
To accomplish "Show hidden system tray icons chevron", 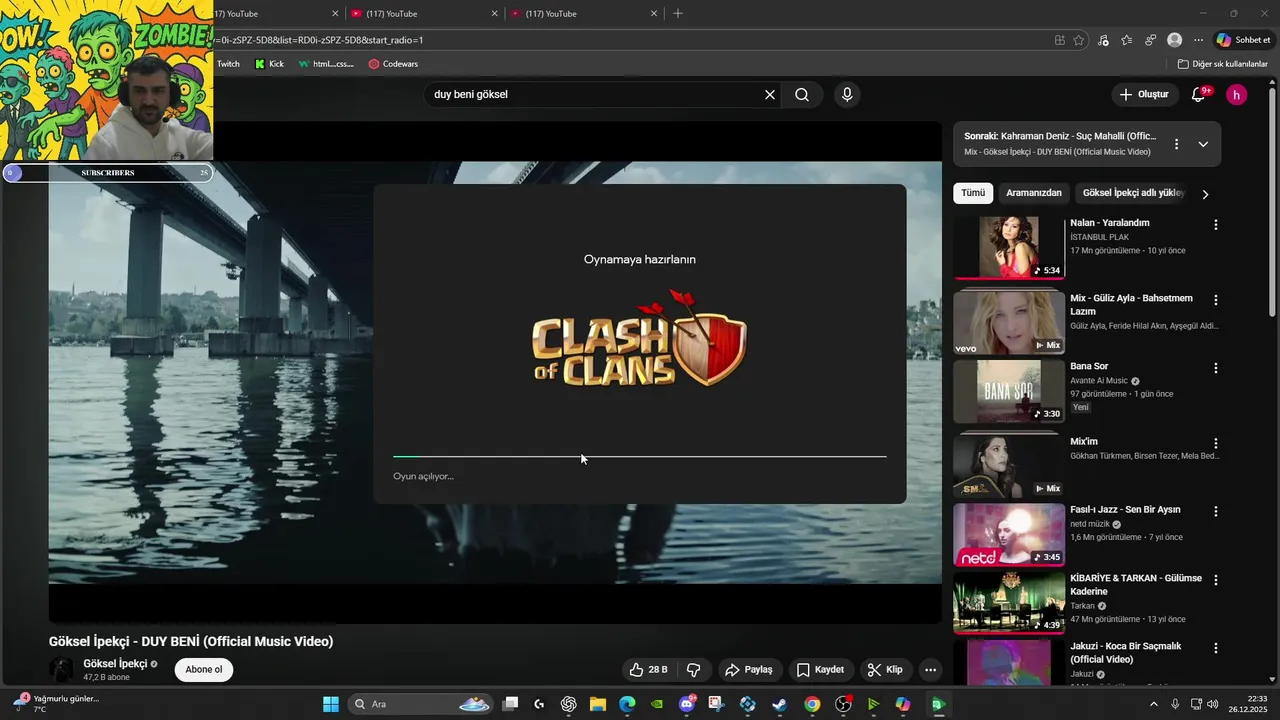I will (1154, 704).
